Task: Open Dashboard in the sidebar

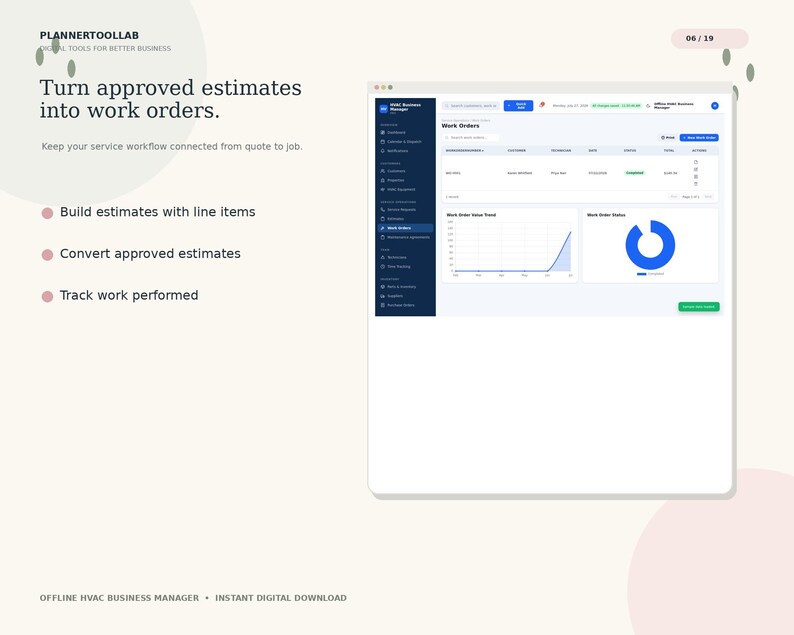Action: pyautogui.click(x=404, y=133)
